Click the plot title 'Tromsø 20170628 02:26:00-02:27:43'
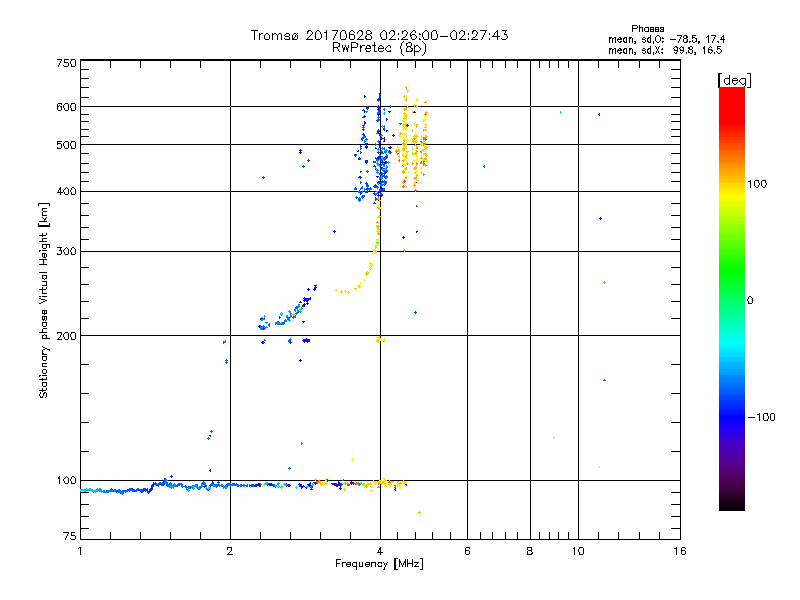The width and height of the screenshot is (800, 600). click(x=379, y=35)
